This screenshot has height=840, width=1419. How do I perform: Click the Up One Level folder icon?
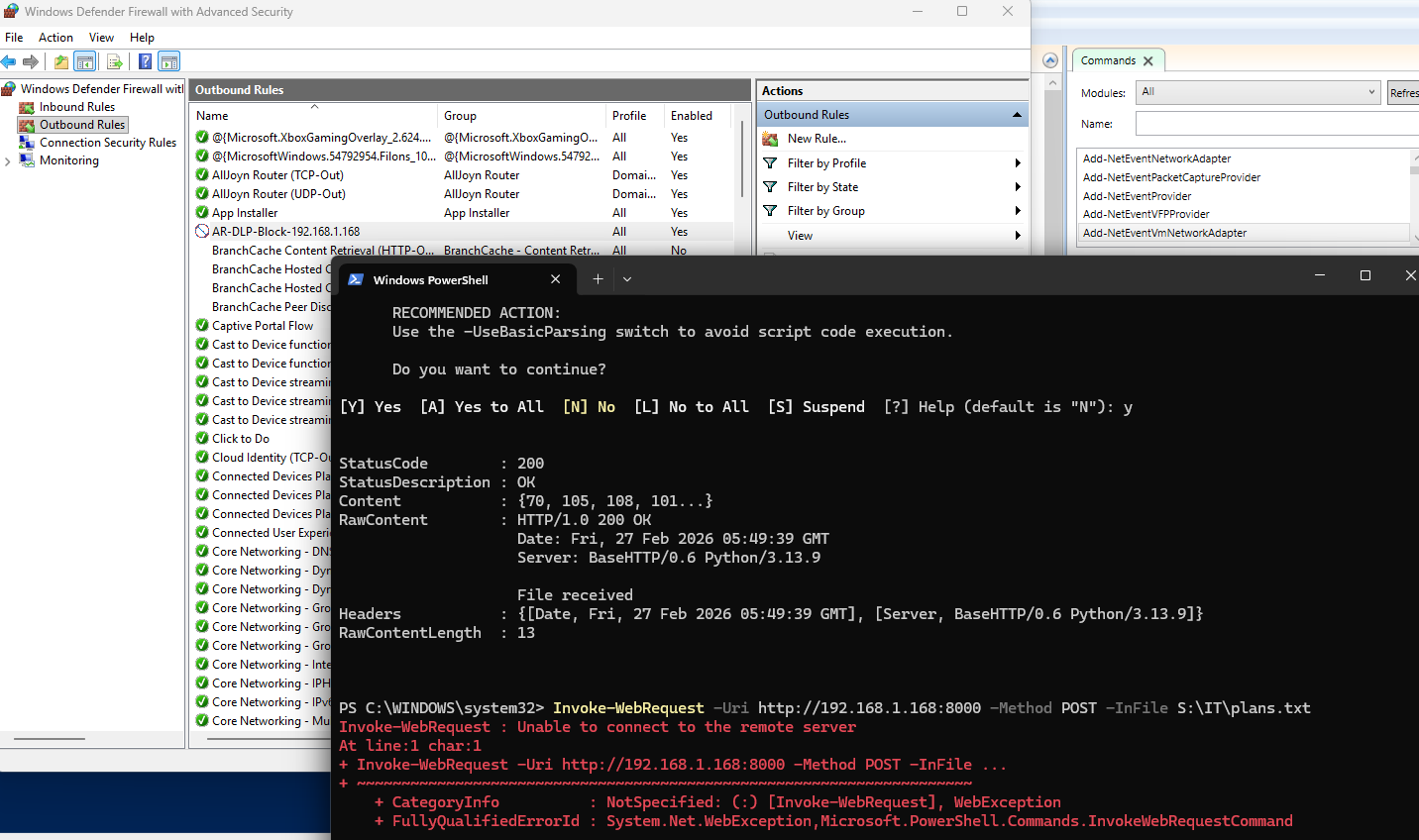61,61
